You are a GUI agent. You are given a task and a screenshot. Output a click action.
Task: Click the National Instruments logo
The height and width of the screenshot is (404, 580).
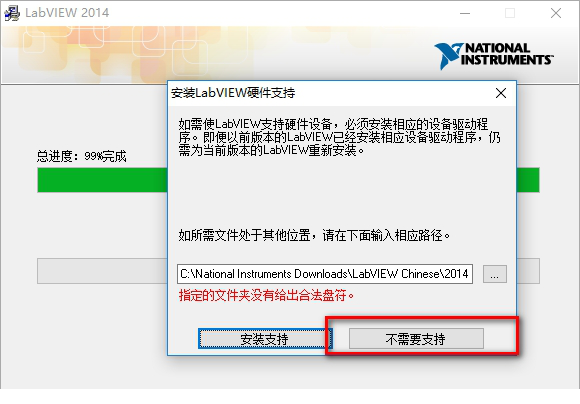494,55
